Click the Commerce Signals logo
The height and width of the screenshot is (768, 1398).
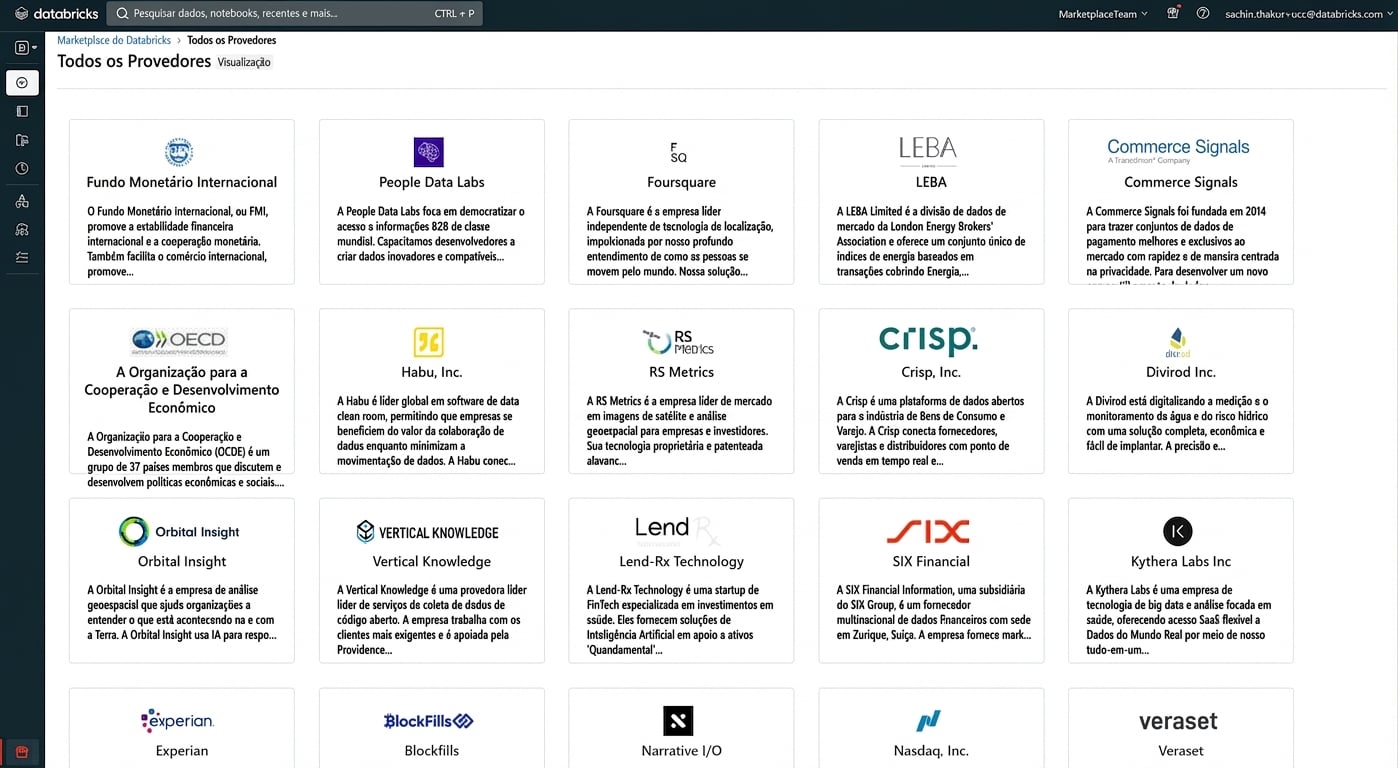tap(1178, 151)
